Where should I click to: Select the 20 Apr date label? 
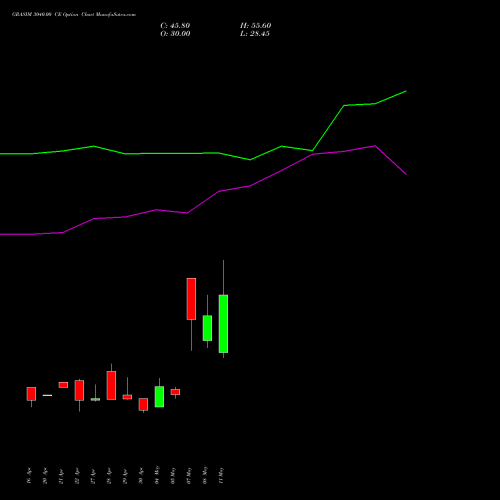coord(45,476)
